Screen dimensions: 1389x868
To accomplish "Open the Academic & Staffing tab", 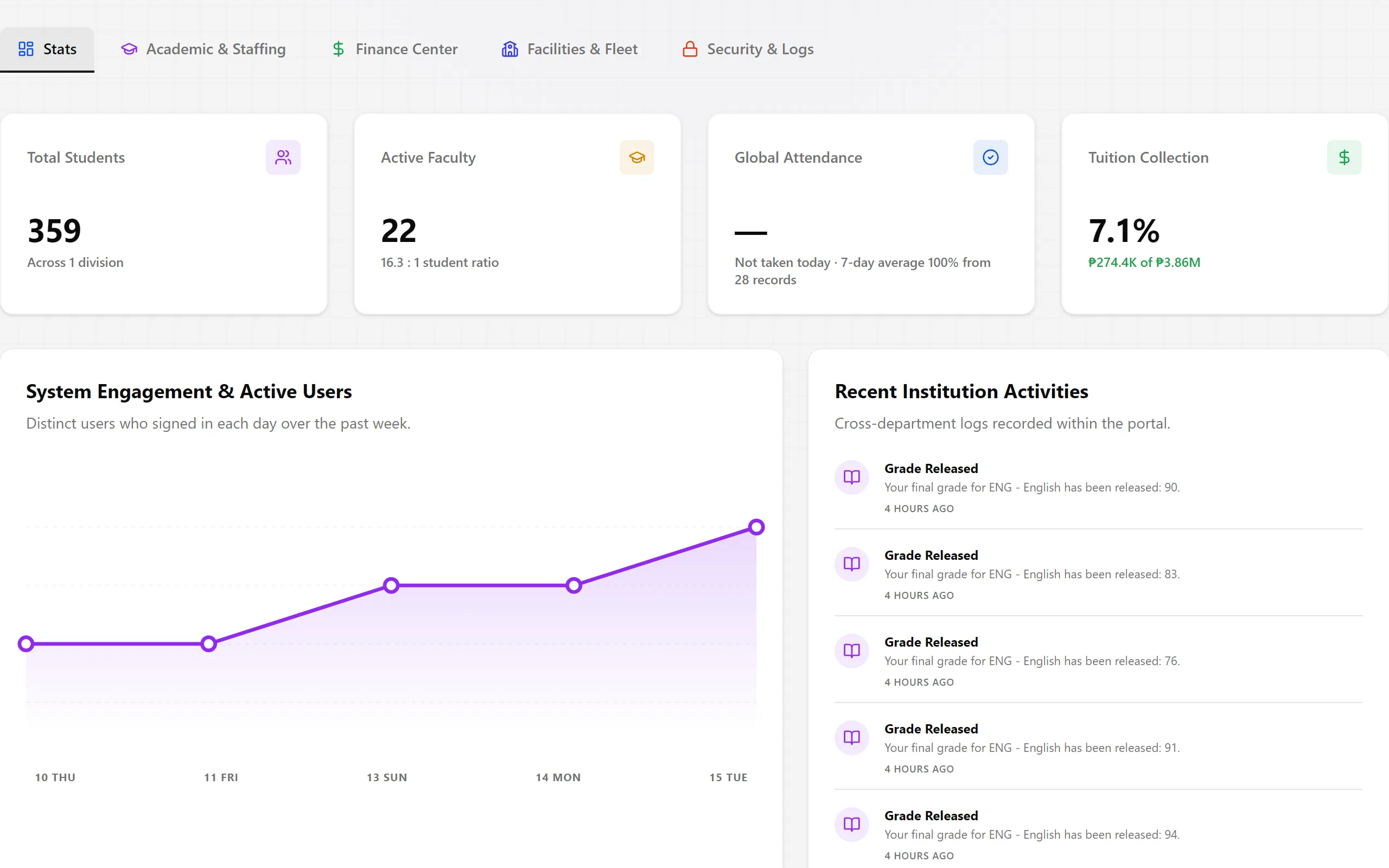I will (x=203, y=49).
